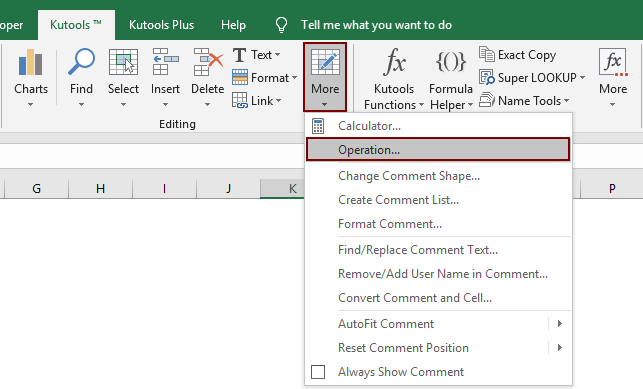Expand the Delete dropdown arrow
Image resolution: width=643 pixels, height=389 pixels.
click(x=207, y=105)
